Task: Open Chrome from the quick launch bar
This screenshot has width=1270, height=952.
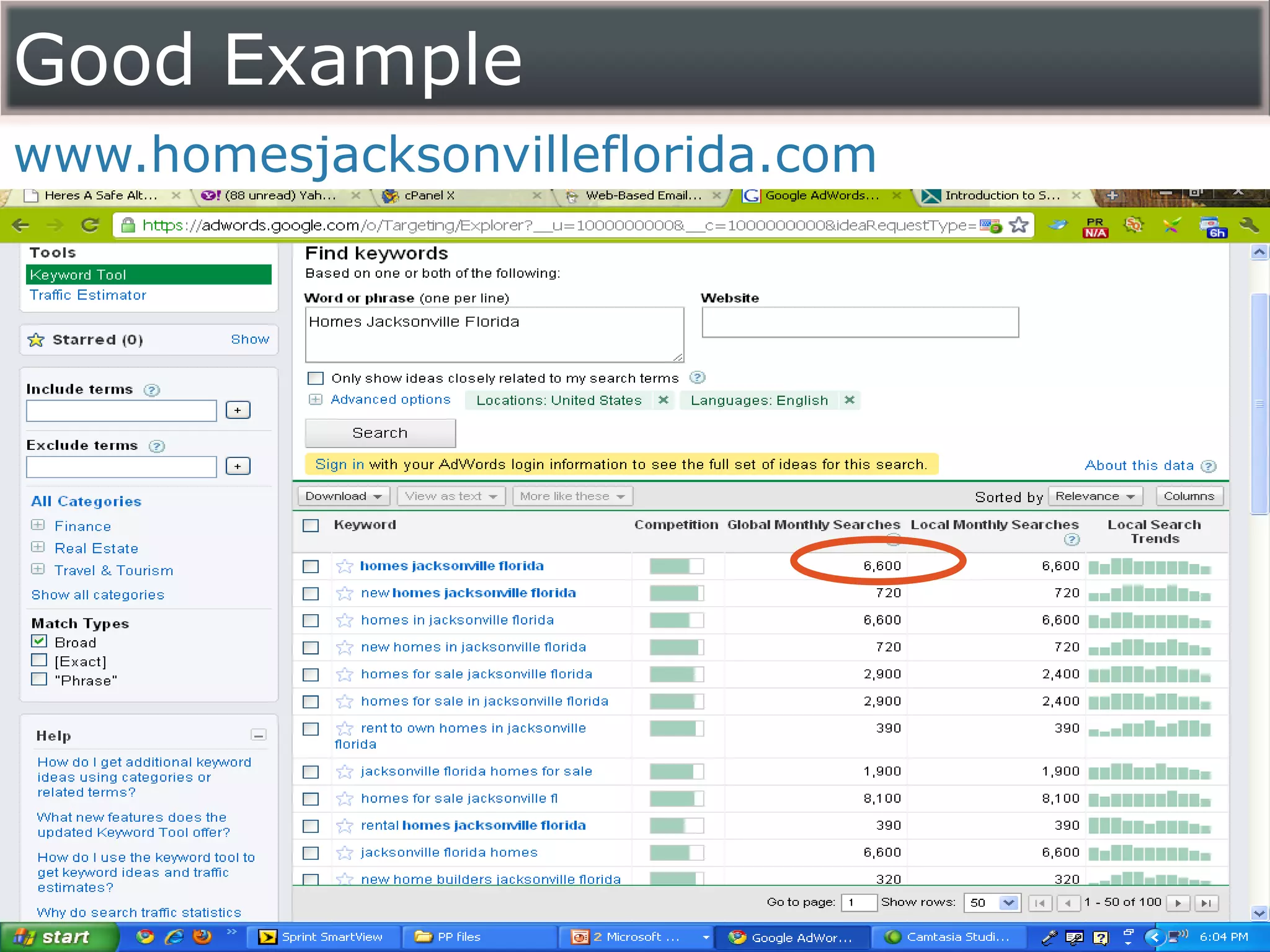Action: point(145,937)
